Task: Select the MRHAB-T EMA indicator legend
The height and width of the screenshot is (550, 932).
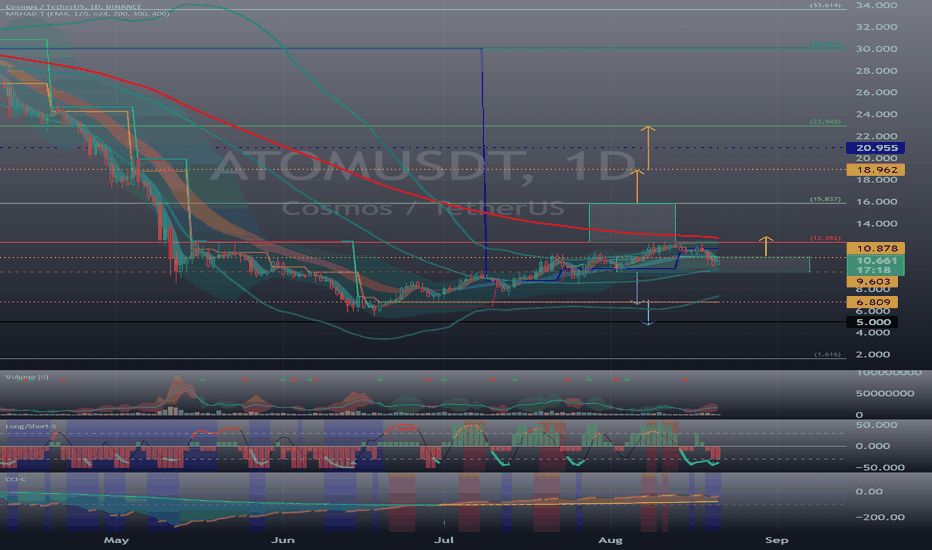Action: click(x=87, y=13)
